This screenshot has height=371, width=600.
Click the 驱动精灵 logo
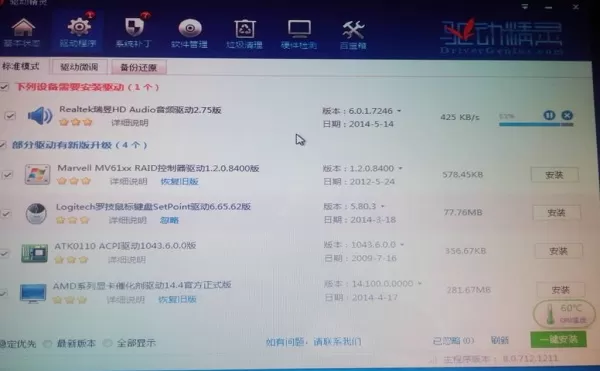tap(501, 37)
